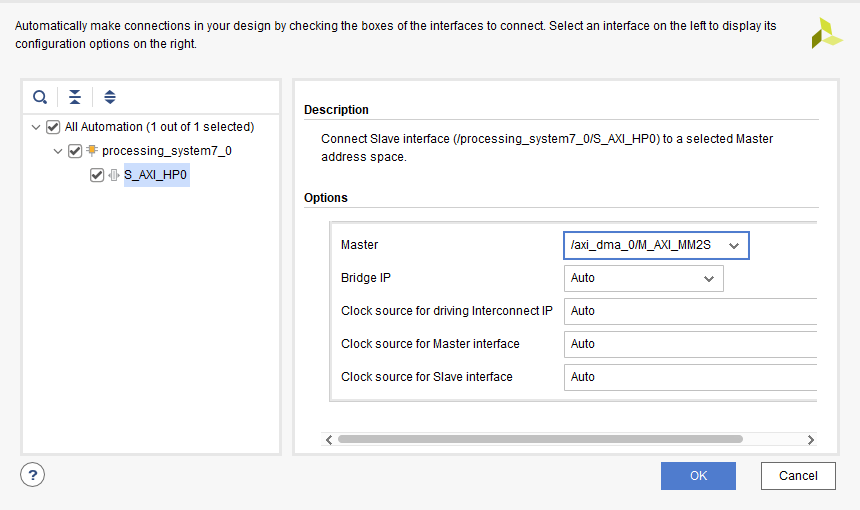Click the search icon in tree toolbar

[40, 97]
